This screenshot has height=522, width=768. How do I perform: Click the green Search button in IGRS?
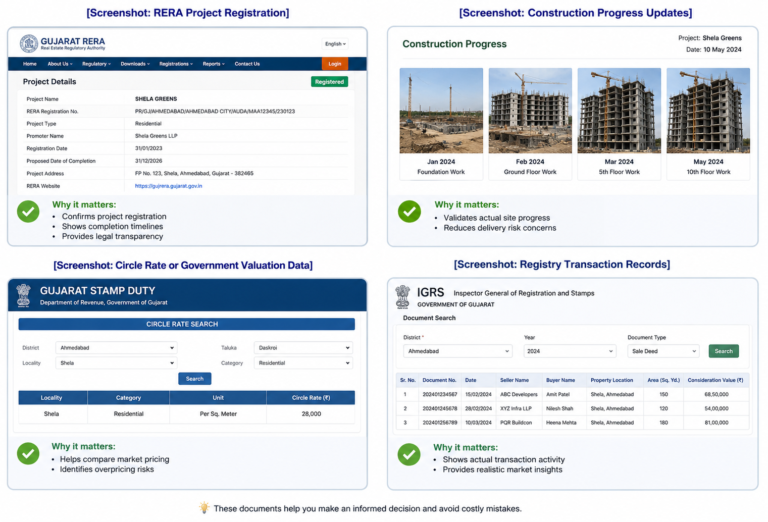723,351
